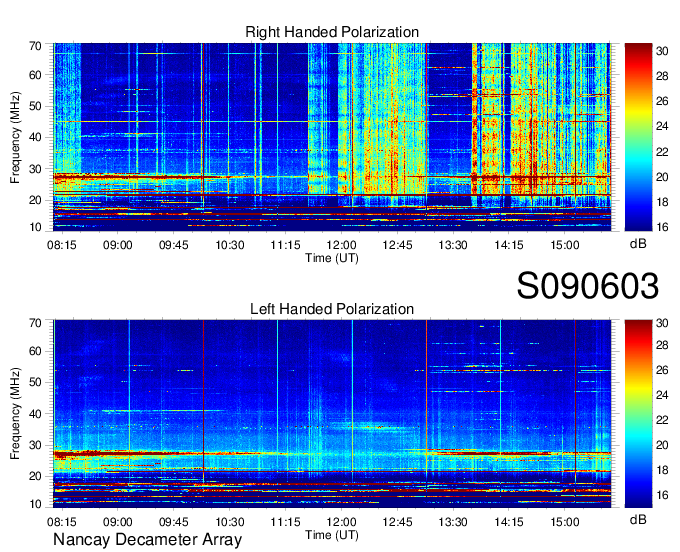
Task: Click the "Left Handed Polarization" plot title
Action: click(x=332, y=309)
